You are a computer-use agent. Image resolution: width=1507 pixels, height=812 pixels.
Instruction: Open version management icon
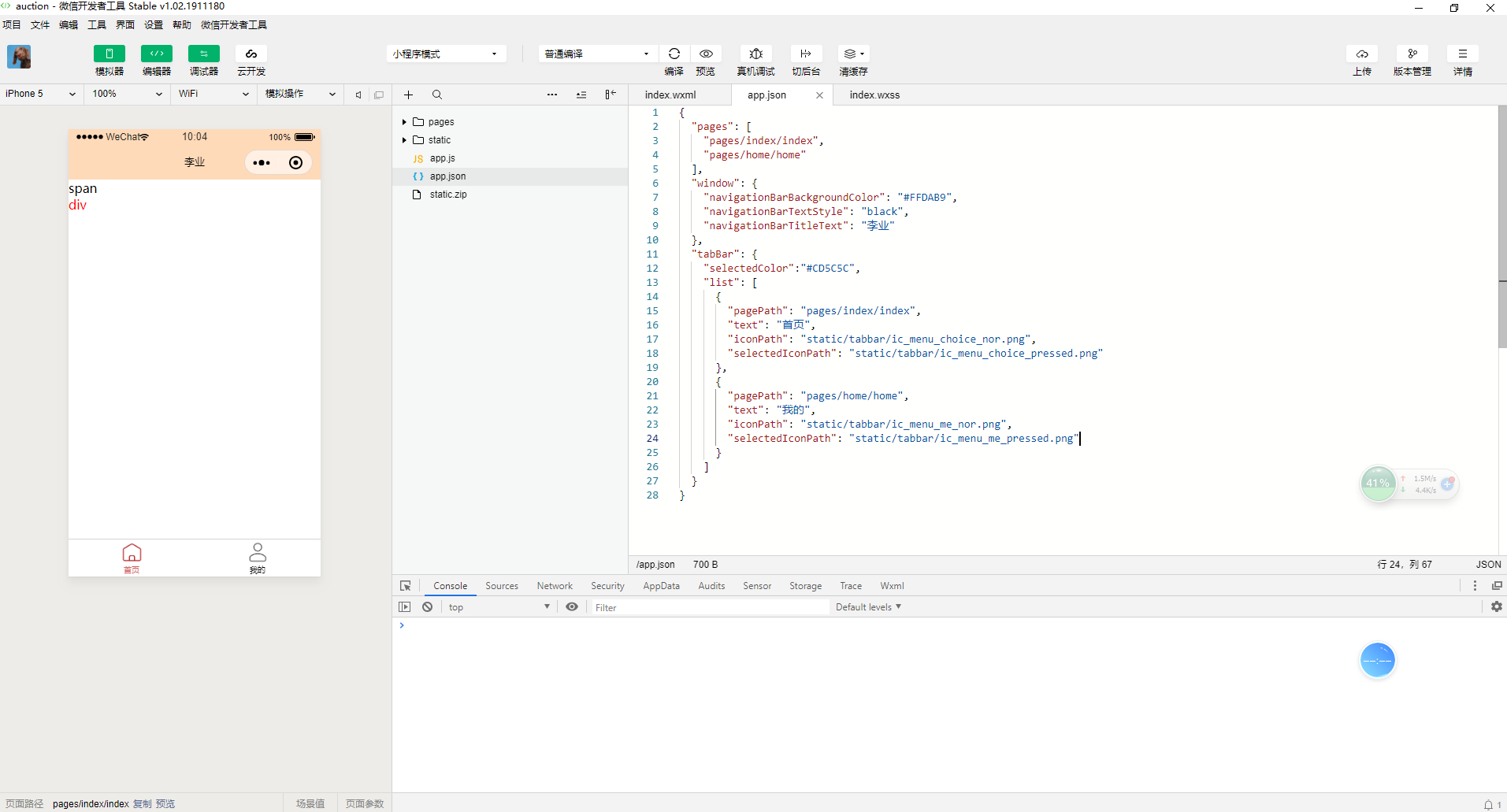(1412, 54)
